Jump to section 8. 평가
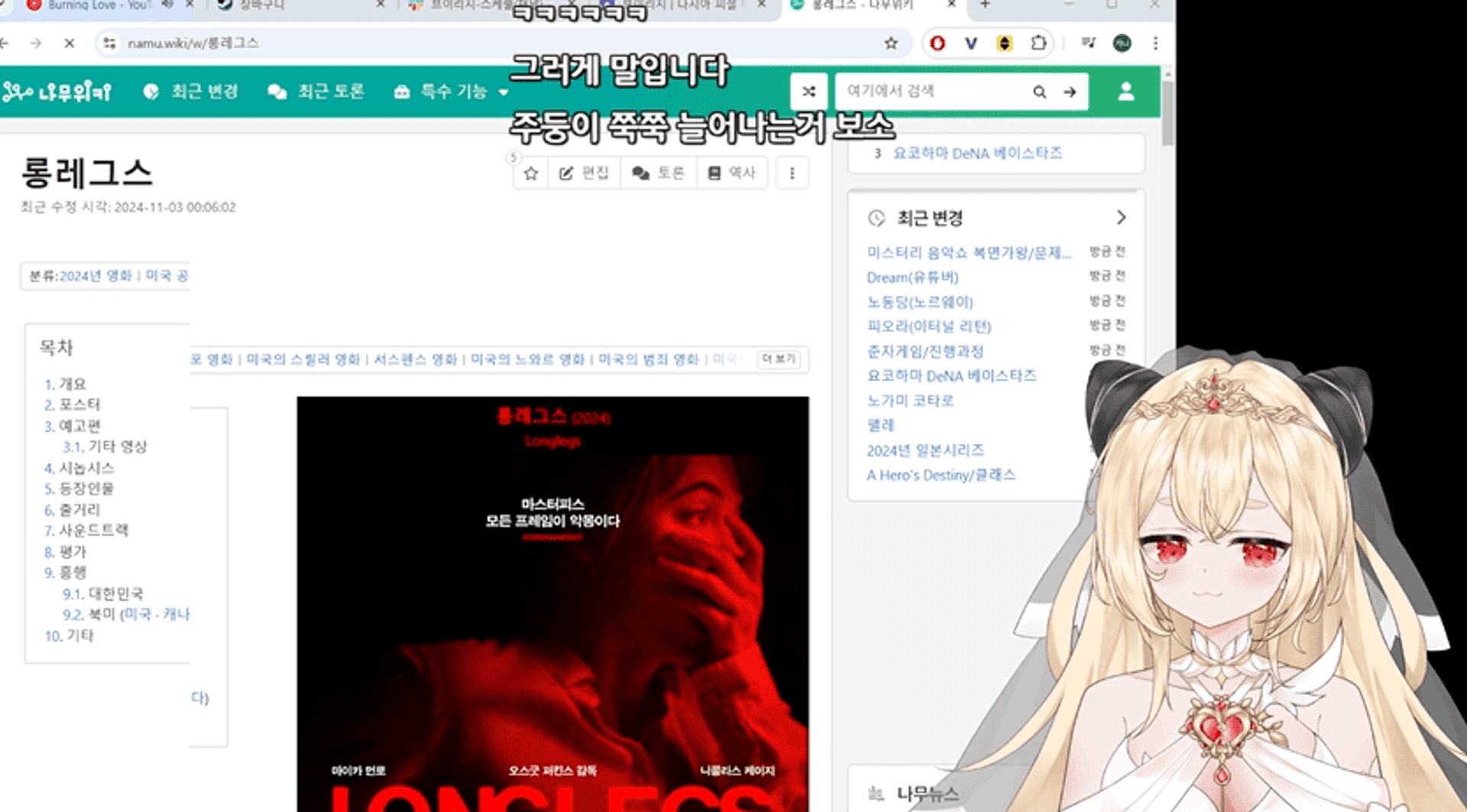This screenshot has height=812, width=1467. pos(65,552)
